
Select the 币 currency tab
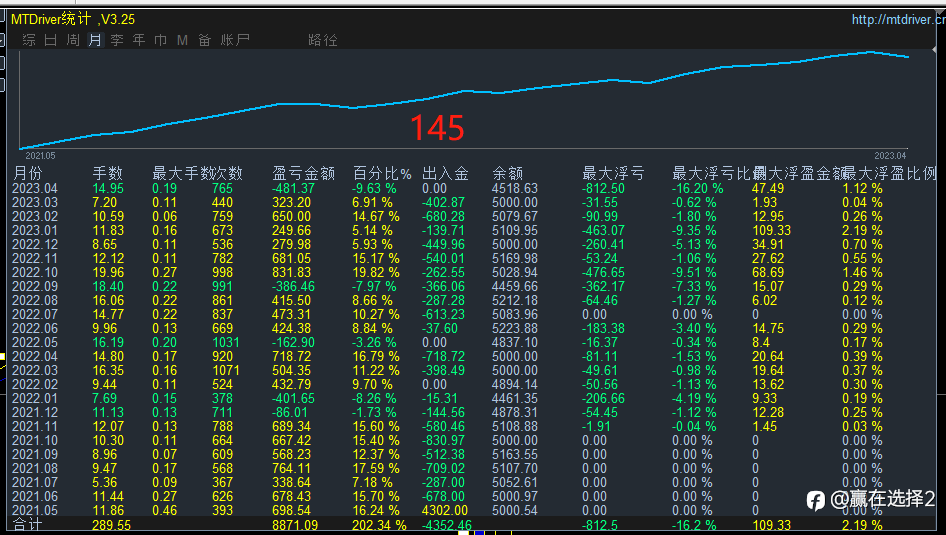click(x=161, y=40)
